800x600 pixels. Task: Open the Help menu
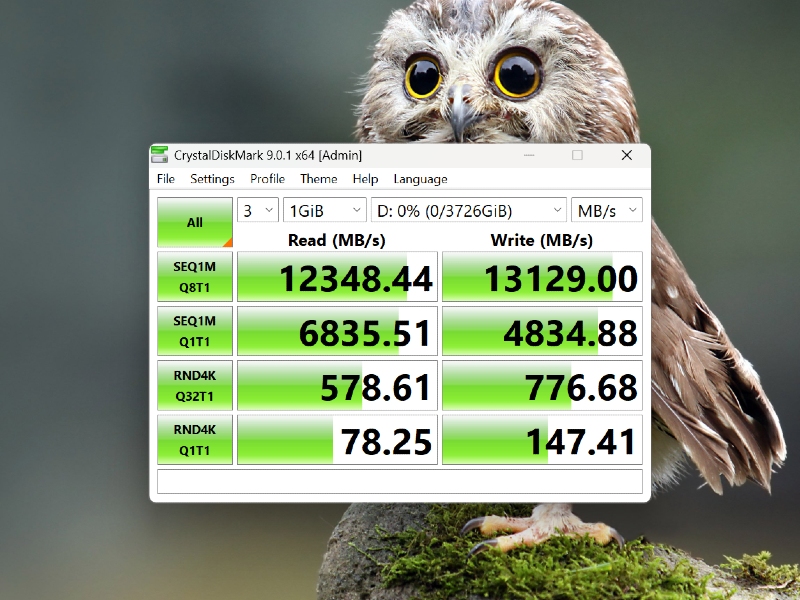(365, 179)
